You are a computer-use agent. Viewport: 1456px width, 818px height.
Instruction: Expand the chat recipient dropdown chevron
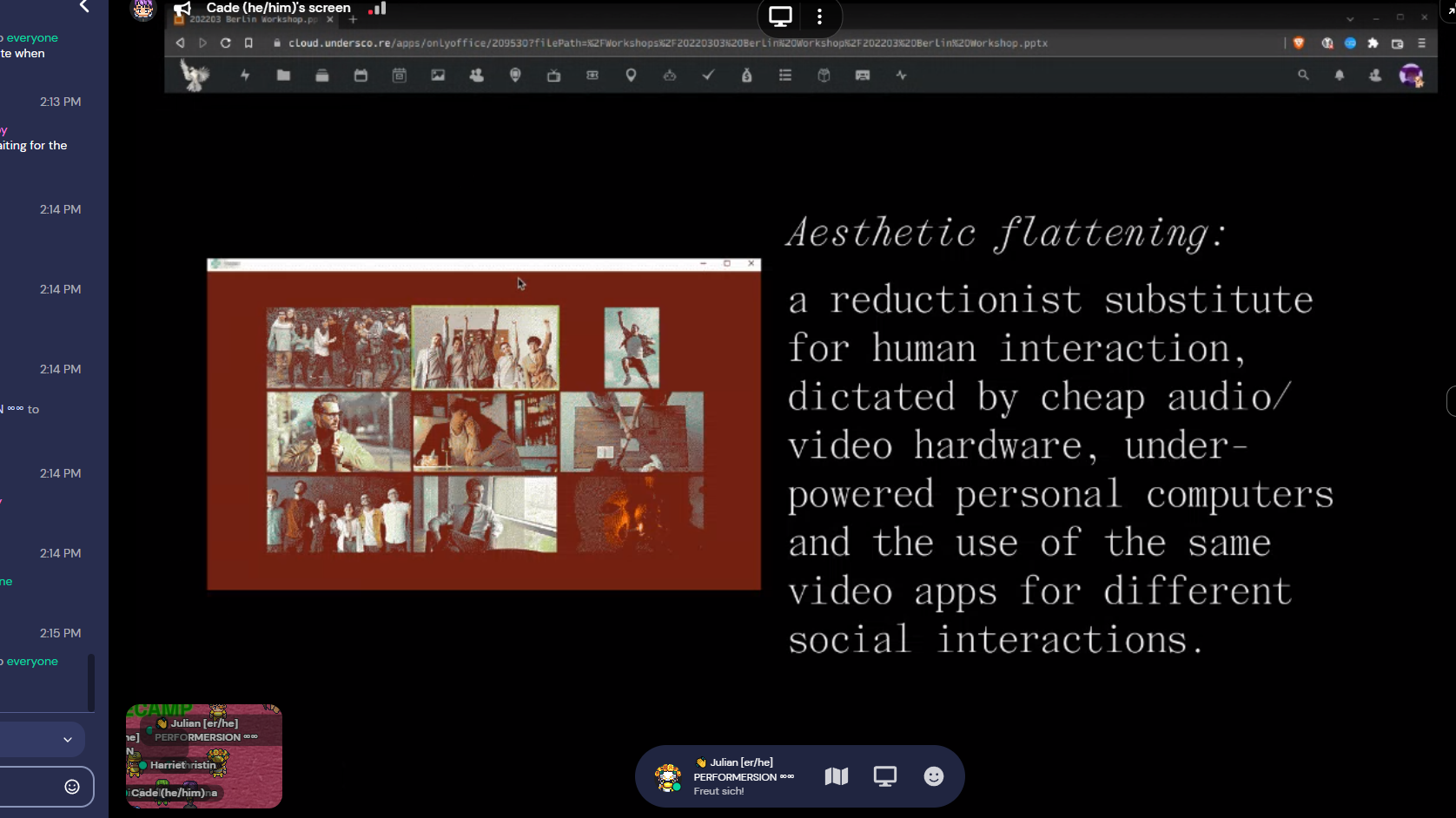(x=68, y=740)
